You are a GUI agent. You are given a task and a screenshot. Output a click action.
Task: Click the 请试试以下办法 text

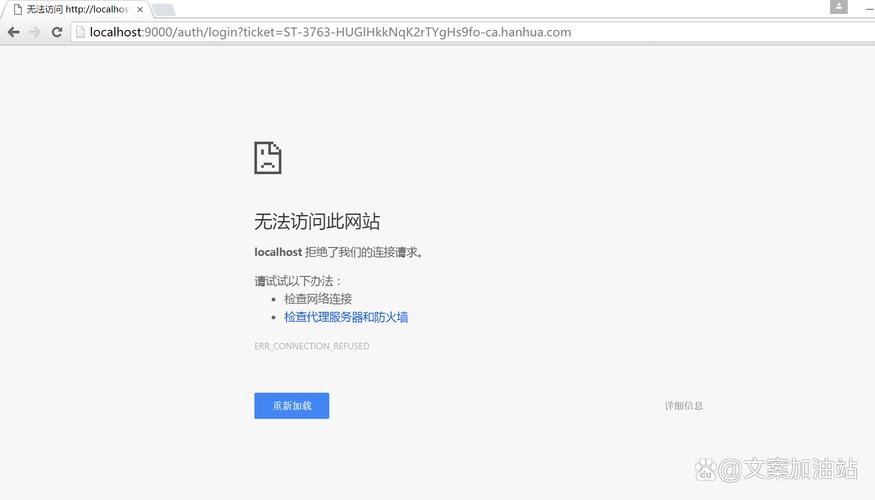[x=298, y=281]
